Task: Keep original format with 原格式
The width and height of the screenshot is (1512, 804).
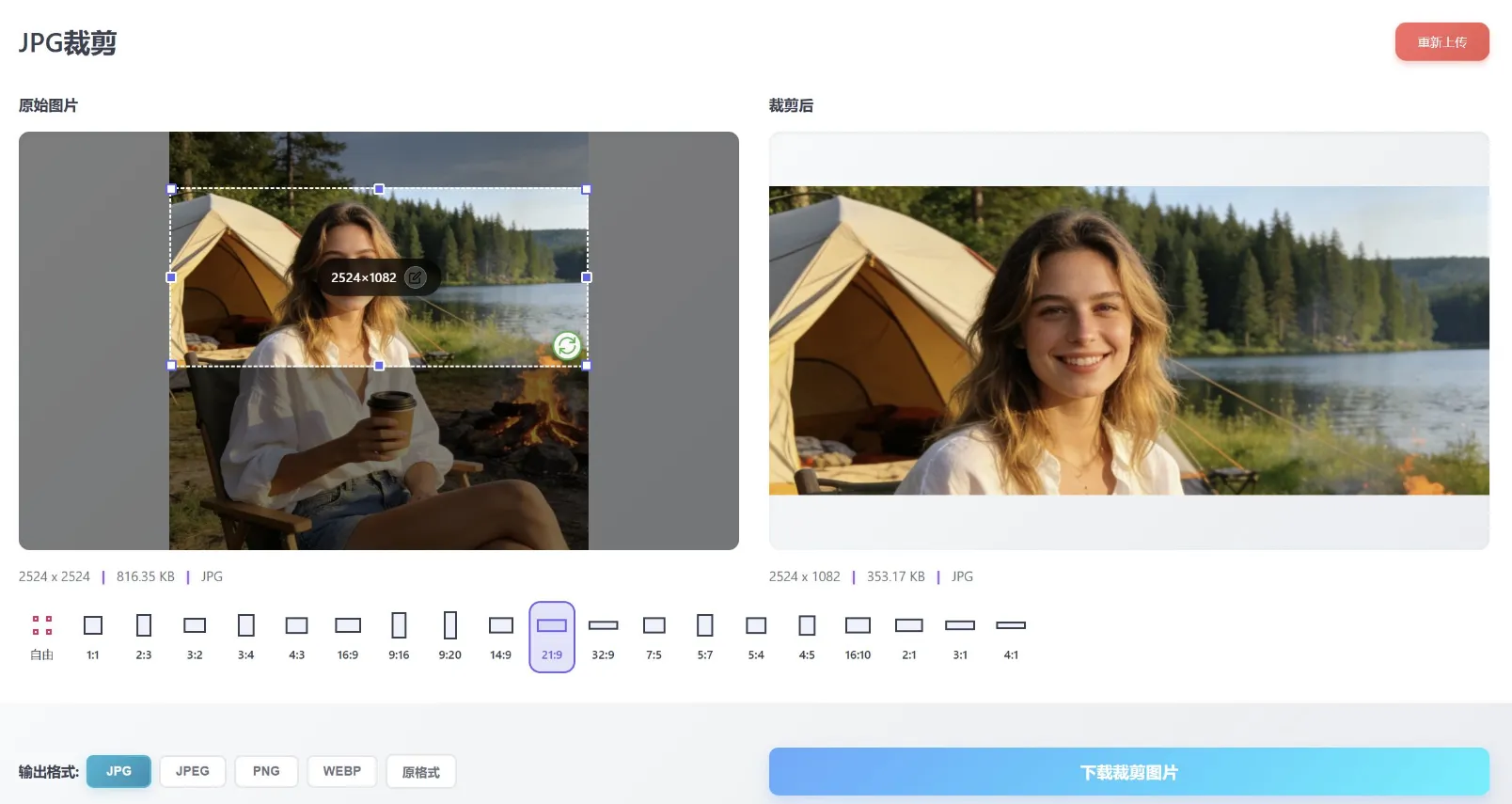Action: [x=421, y=772]
